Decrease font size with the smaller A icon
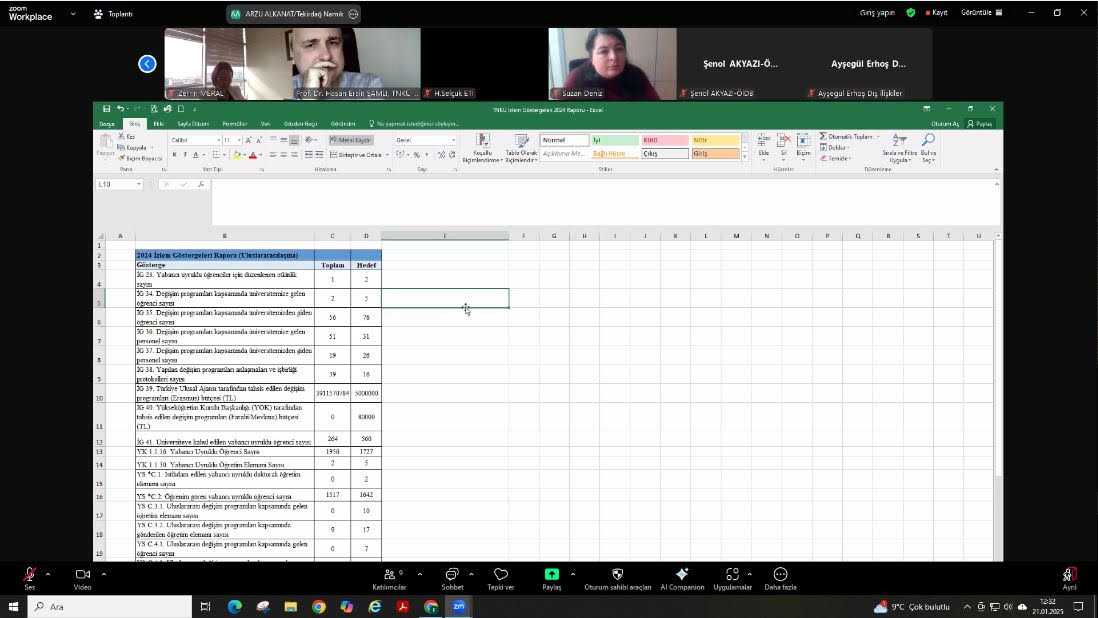1098x618 pixels. click(x=258, y=140)
